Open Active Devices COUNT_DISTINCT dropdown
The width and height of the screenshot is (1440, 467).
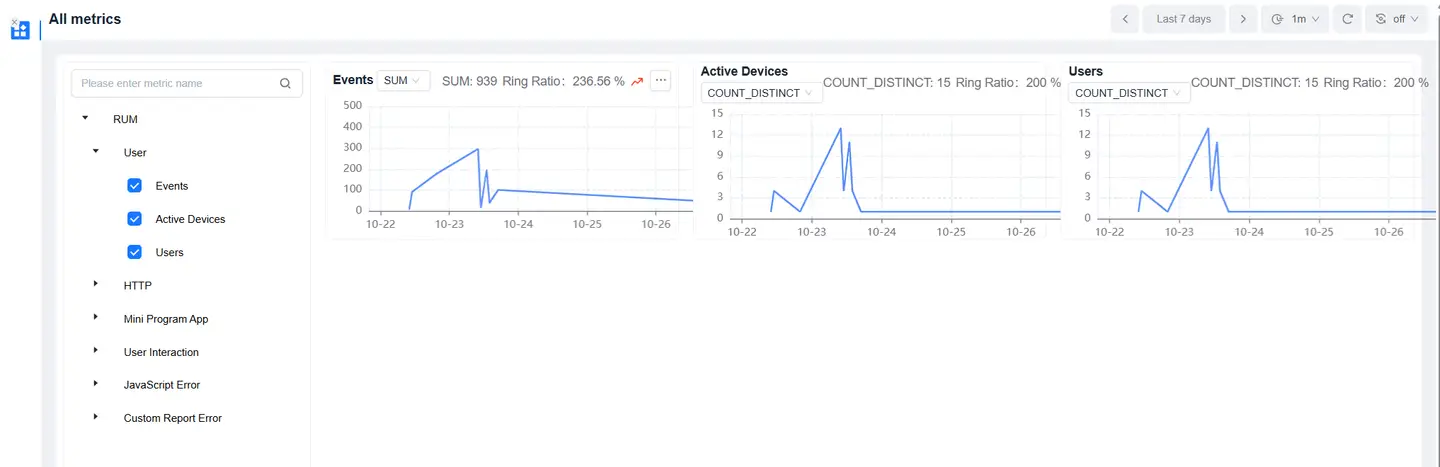click(761, 93)
